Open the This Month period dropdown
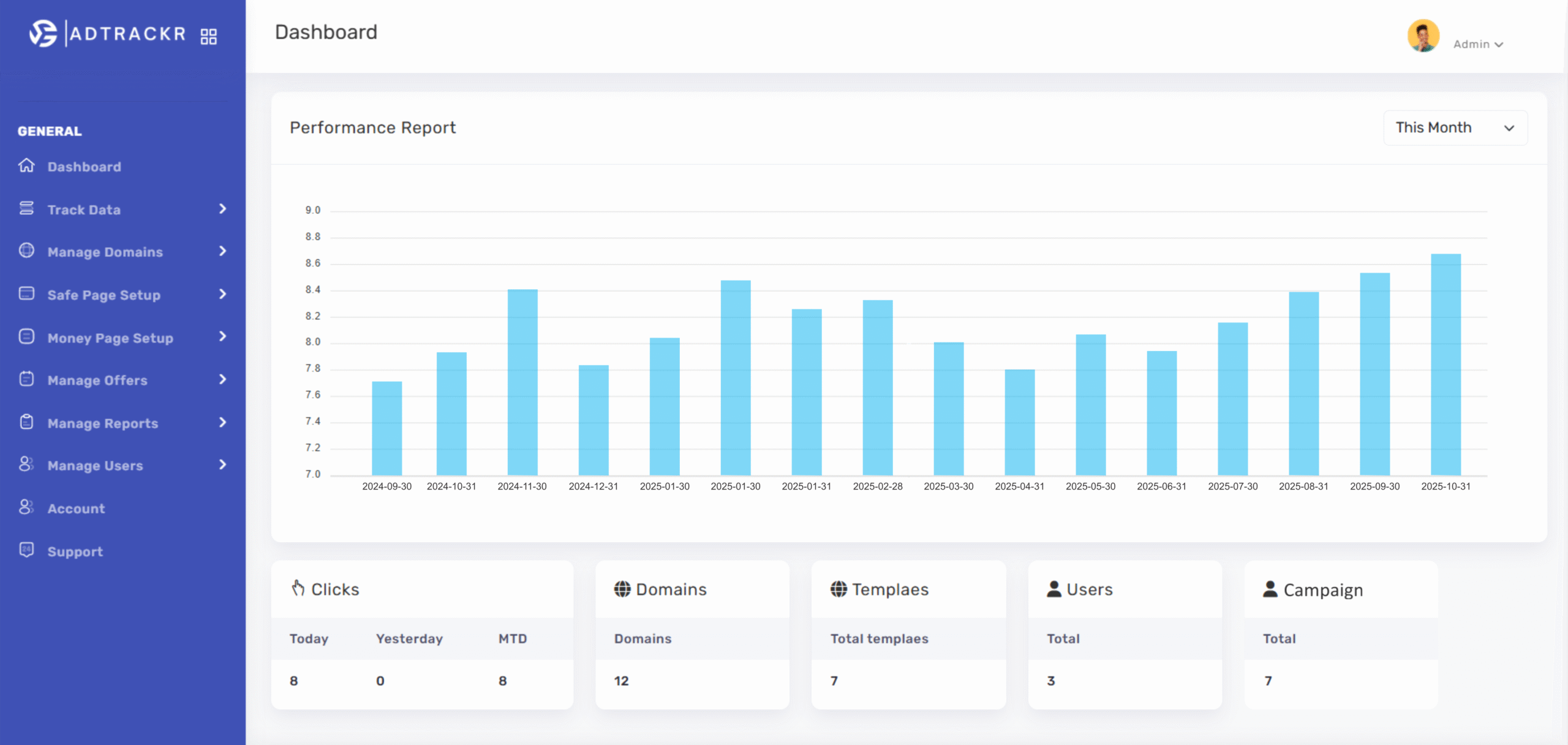 coord(1455,127)
